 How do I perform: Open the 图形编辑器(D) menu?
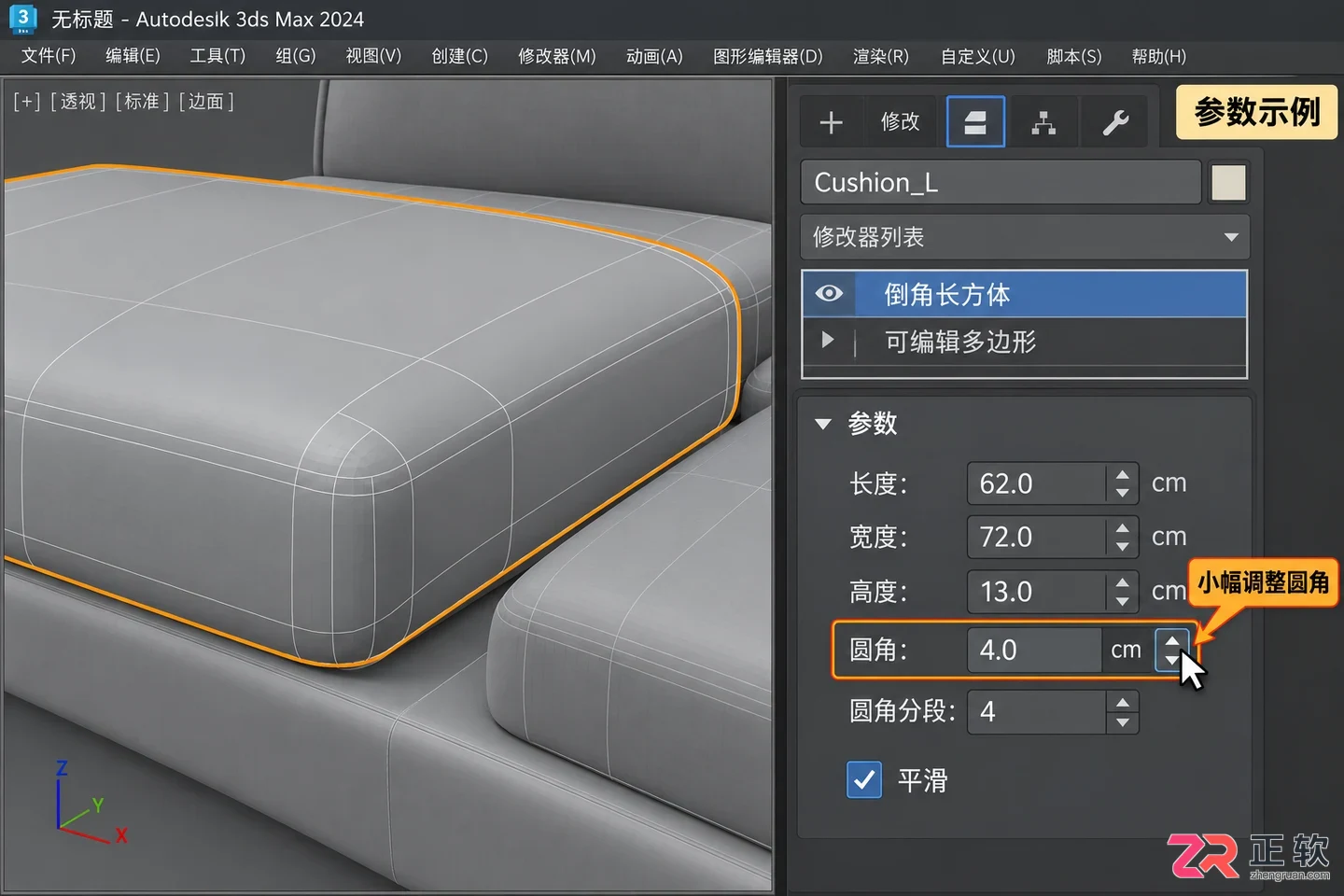[x=768, y=56]
